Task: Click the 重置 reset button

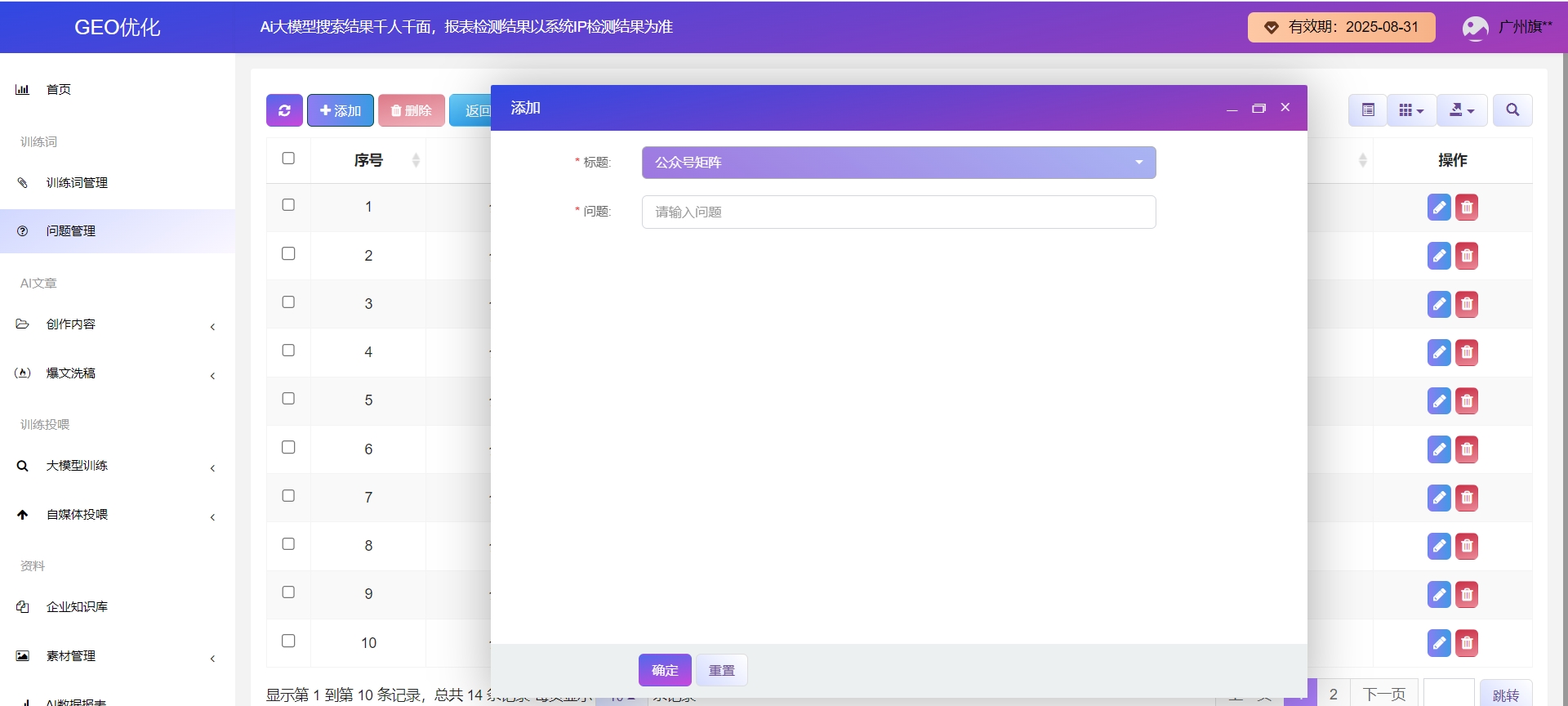Action: point(721,670)
